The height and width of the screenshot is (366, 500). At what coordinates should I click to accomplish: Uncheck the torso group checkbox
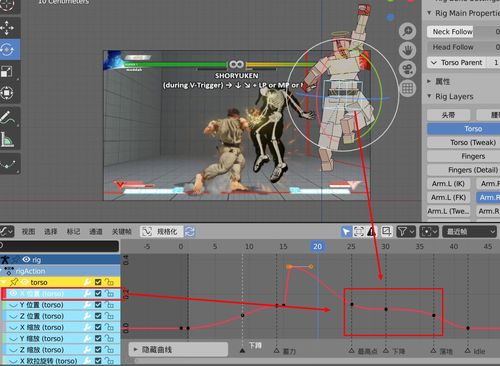[x=98, y=282]
